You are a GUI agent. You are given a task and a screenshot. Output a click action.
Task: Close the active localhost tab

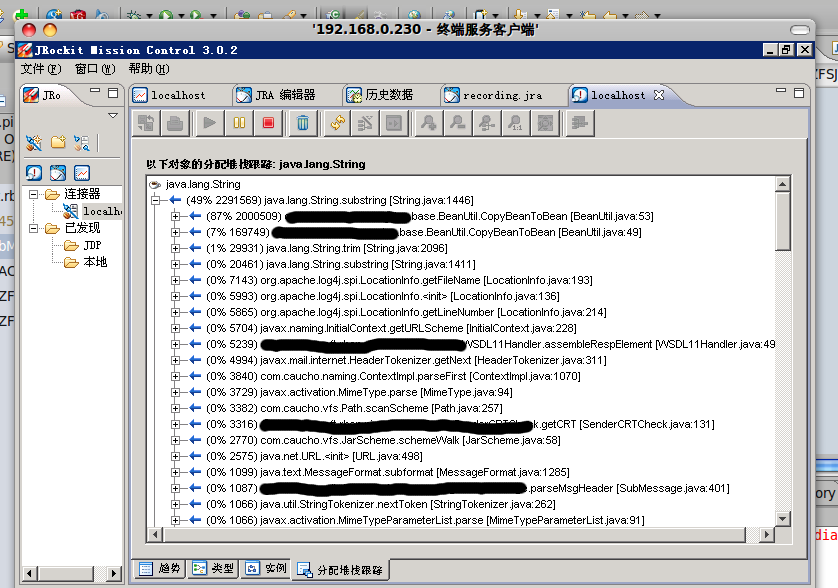(x=659, y=95)
